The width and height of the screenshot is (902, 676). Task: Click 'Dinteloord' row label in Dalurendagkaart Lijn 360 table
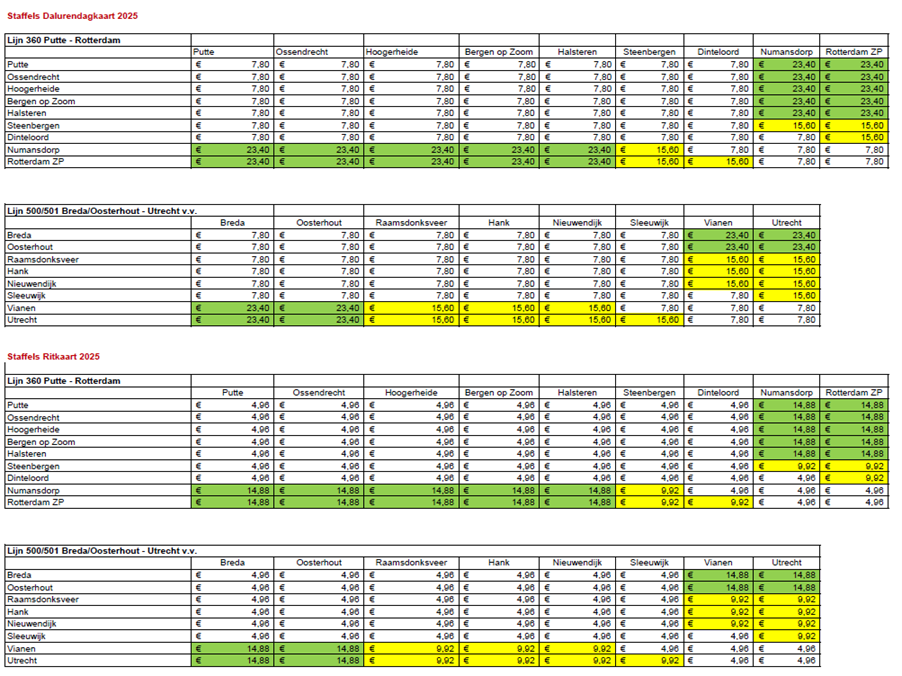click(30, 137)
